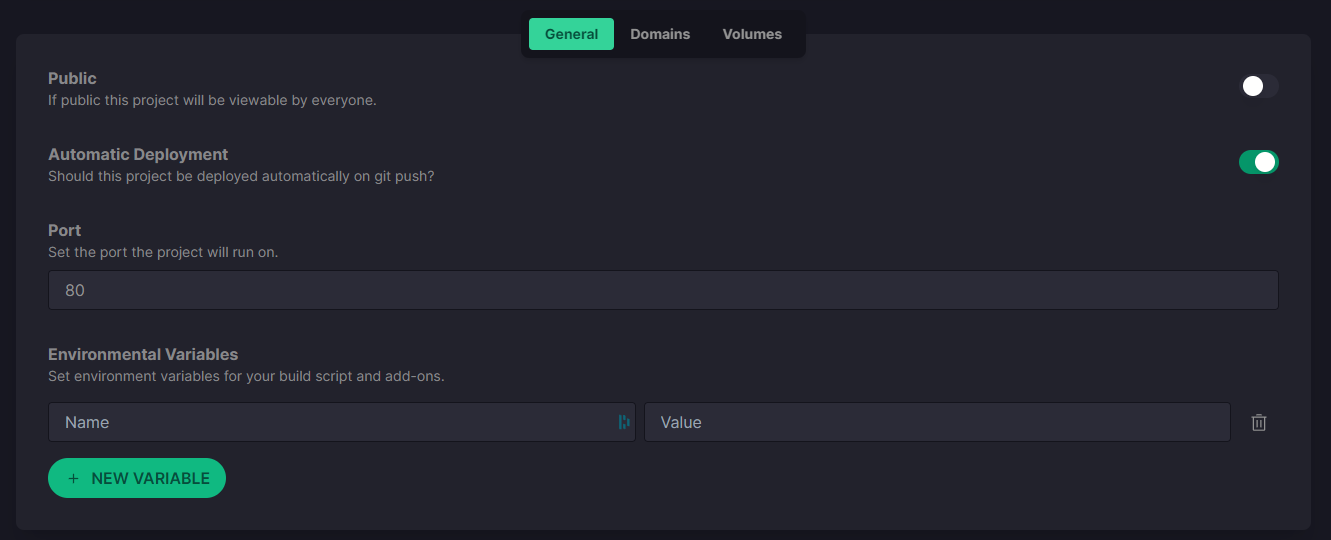Open the Domains tab
The height and width of the screenshot is (540, 1331).
660,34
